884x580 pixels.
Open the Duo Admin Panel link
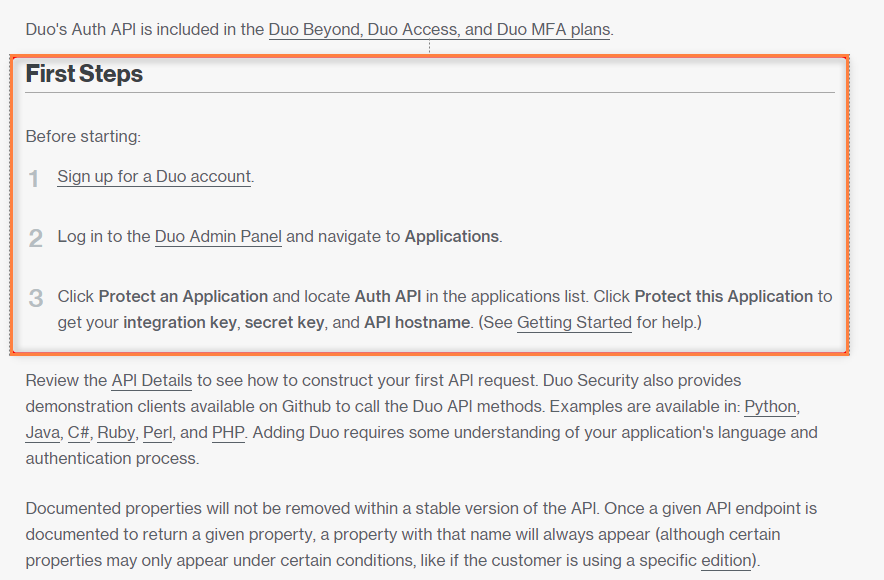point(218,236)
